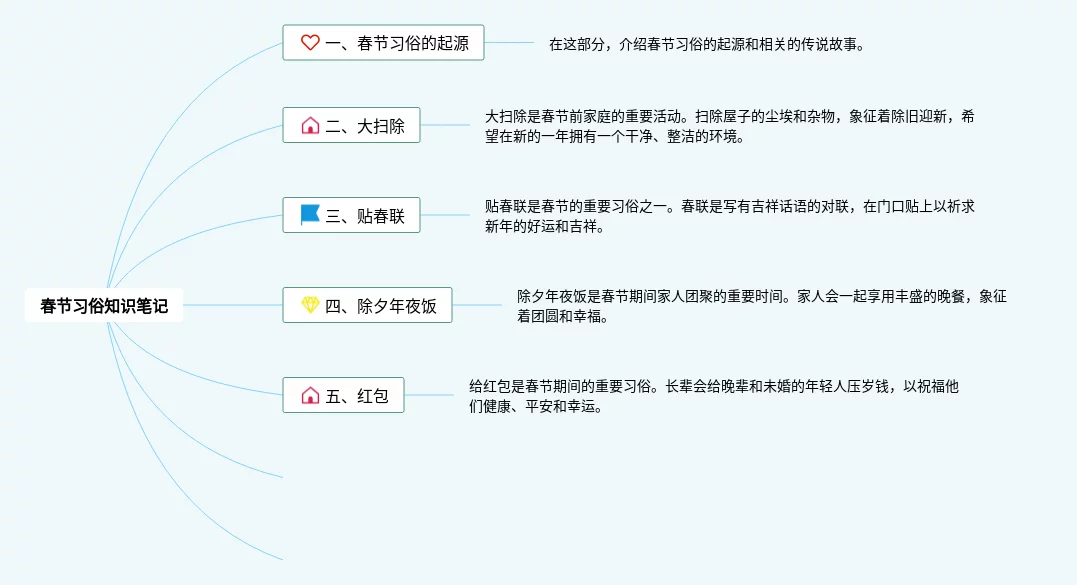This screenshot has height=585, width=1077.
Task: Click the description starting with 大扫除是春节前家庭
Action: [729, 126]
